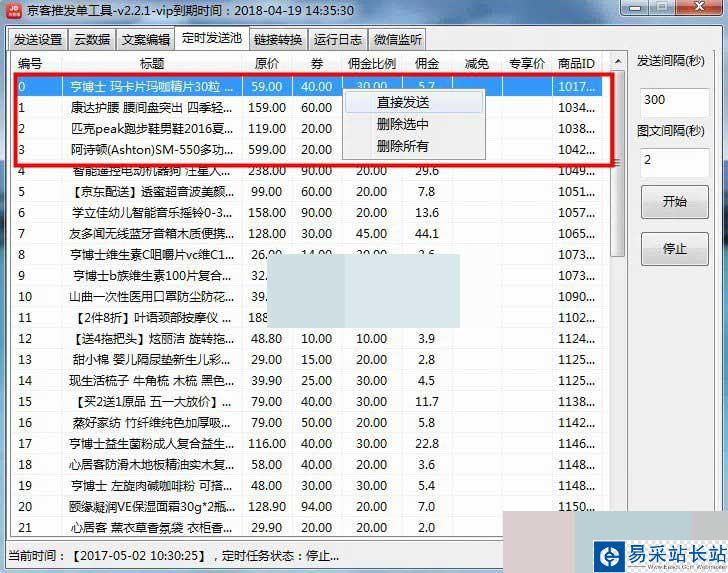Viewport: 728px width, 573px height.
Task: Click commission ratio 45.00 in row 7
Action: pyautogui.click(x=371, y=234)
